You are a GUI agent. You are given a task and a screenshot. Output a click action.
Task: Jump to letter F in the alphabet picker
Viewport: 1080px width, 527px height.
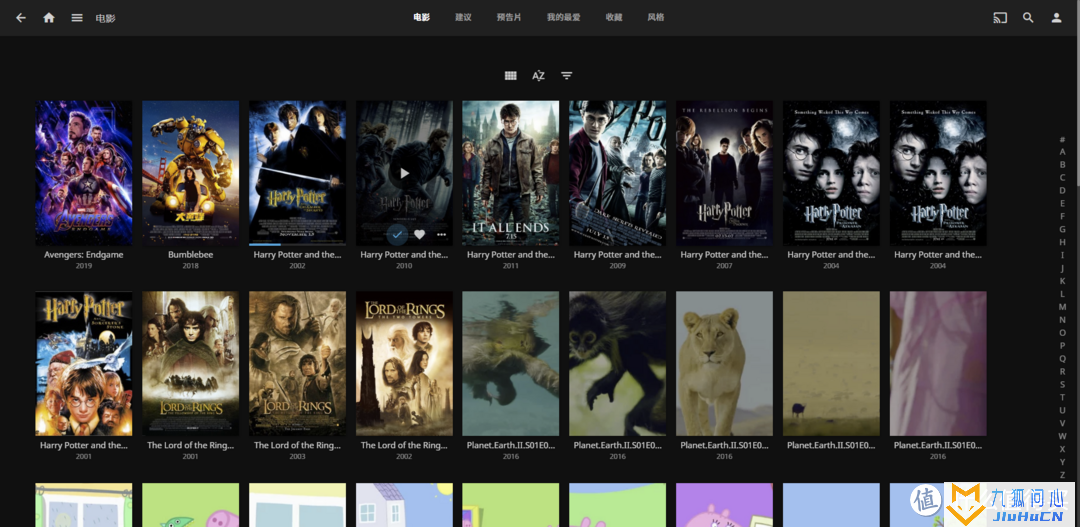[1063, 216]
